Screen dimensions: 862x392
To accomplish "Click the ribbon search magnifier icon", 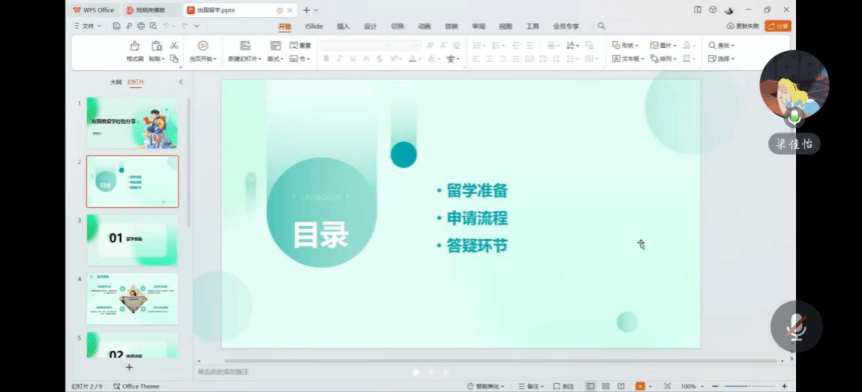I will pyautogui.click(x=601, y=26).
